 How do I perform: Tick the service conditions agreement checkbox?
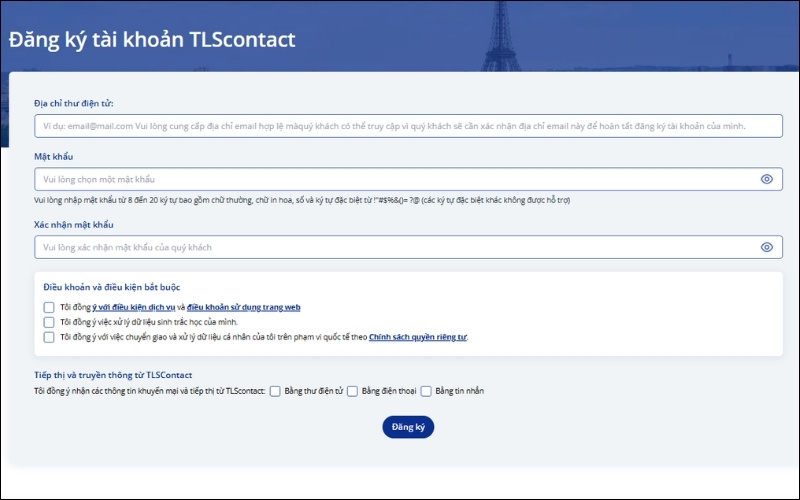click(x=49, y=308)
